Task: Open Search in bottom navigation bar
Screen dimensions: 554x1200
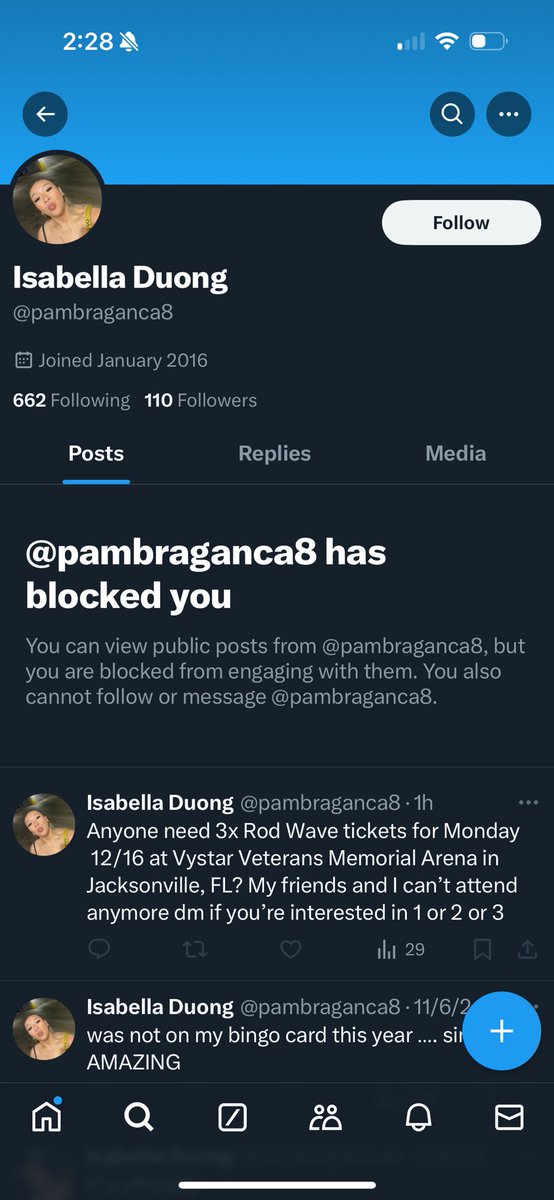Action: coord(139,1117)
